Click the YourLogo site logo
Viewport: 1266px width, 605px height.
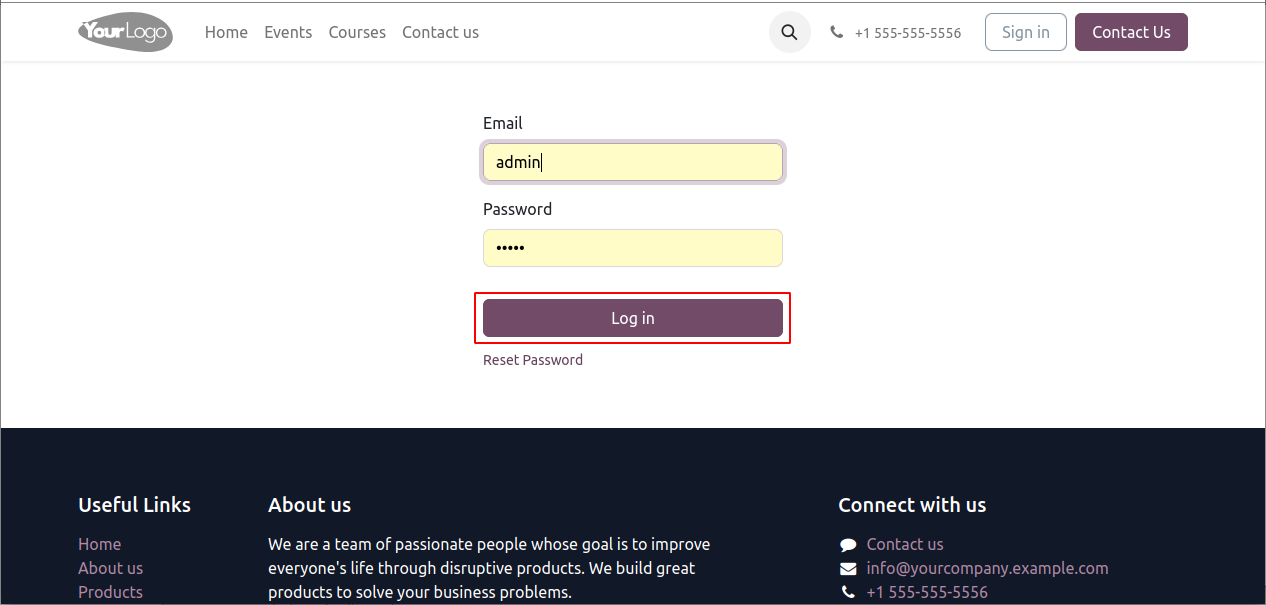[125, 32]
